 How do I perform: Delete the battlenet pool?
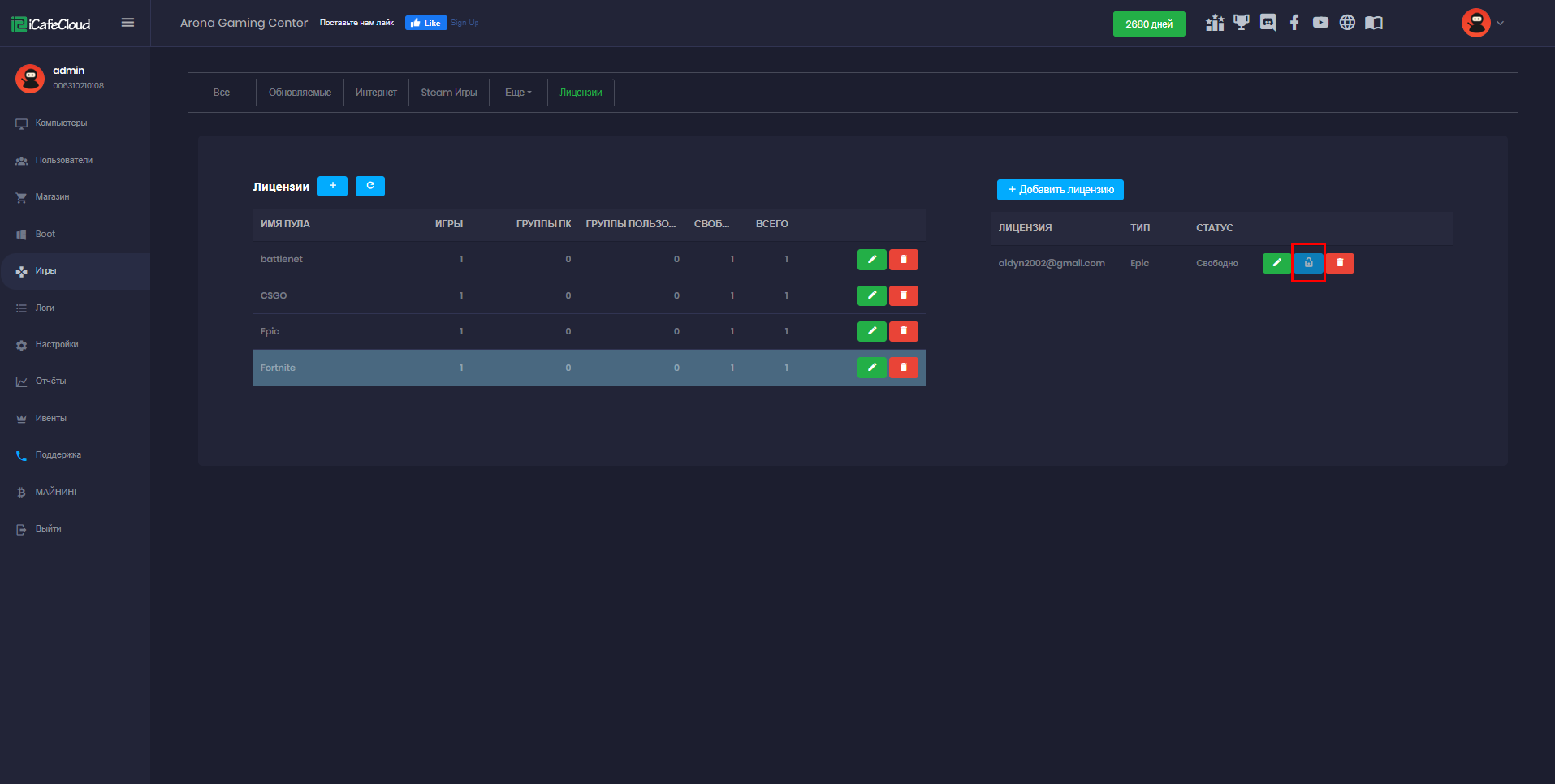coord(904,259)
